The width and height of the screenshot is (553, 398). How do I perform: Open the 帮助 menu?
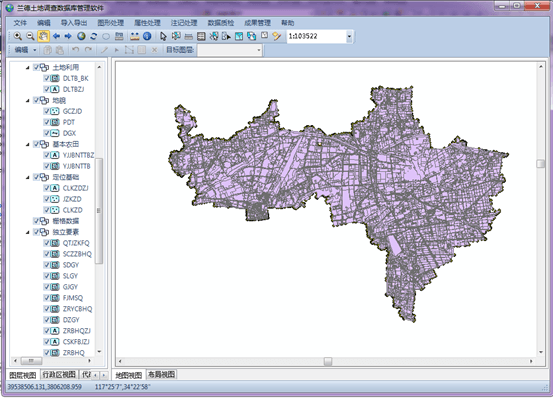[x=287, y=23]
